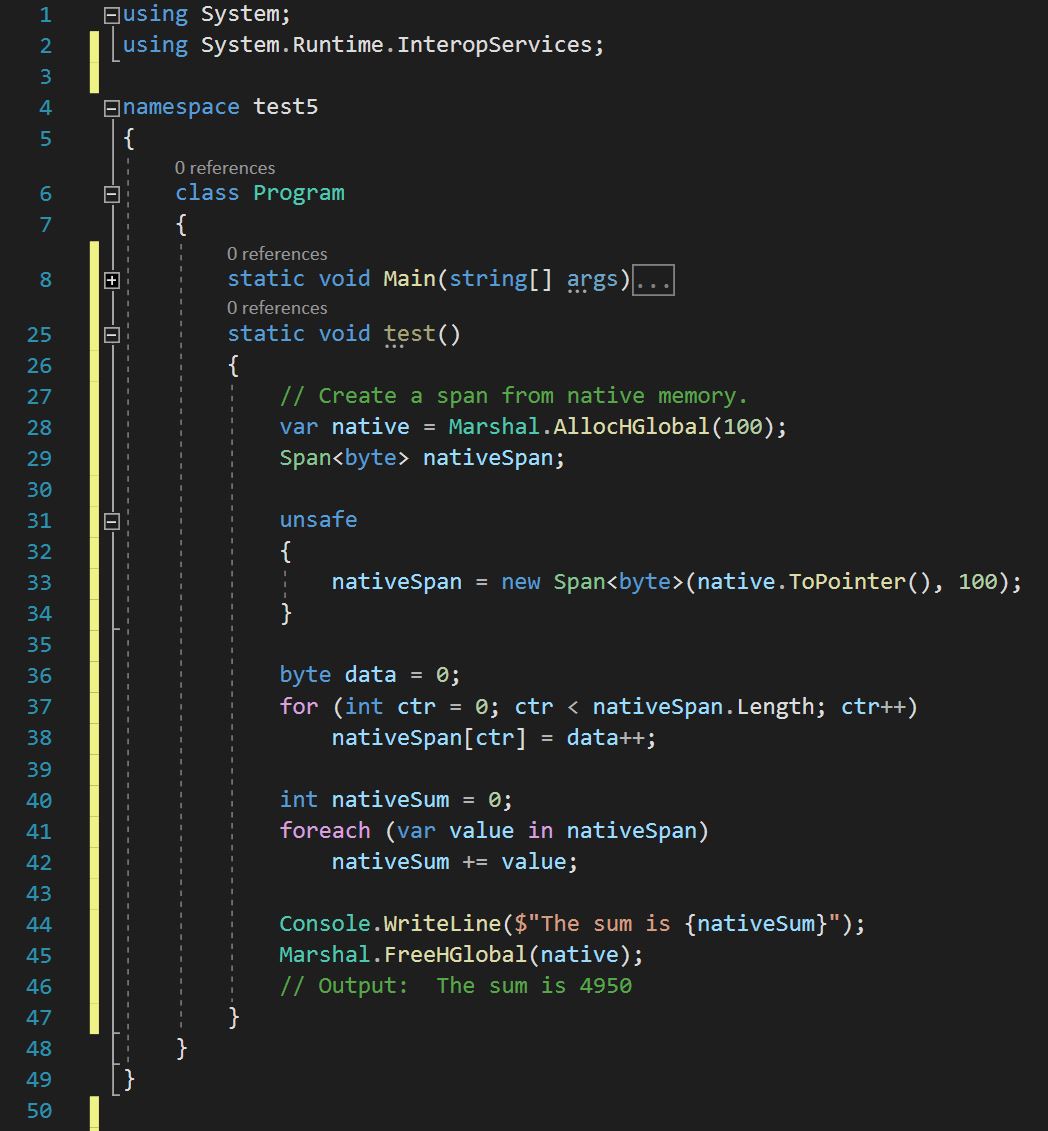Open '0 references' above the Main method
Viewport: 1048px width, 1131px height.
point(276,254)
